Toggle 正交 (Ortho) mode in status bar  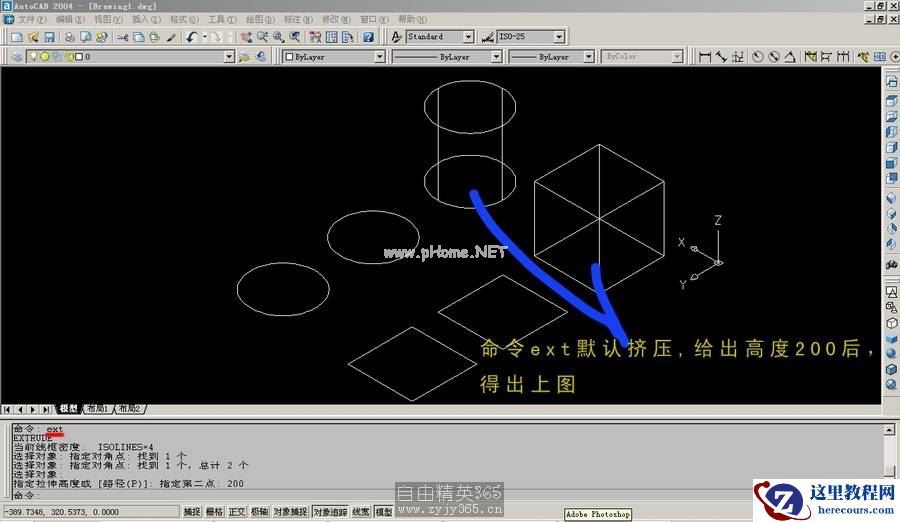(236, 512)
